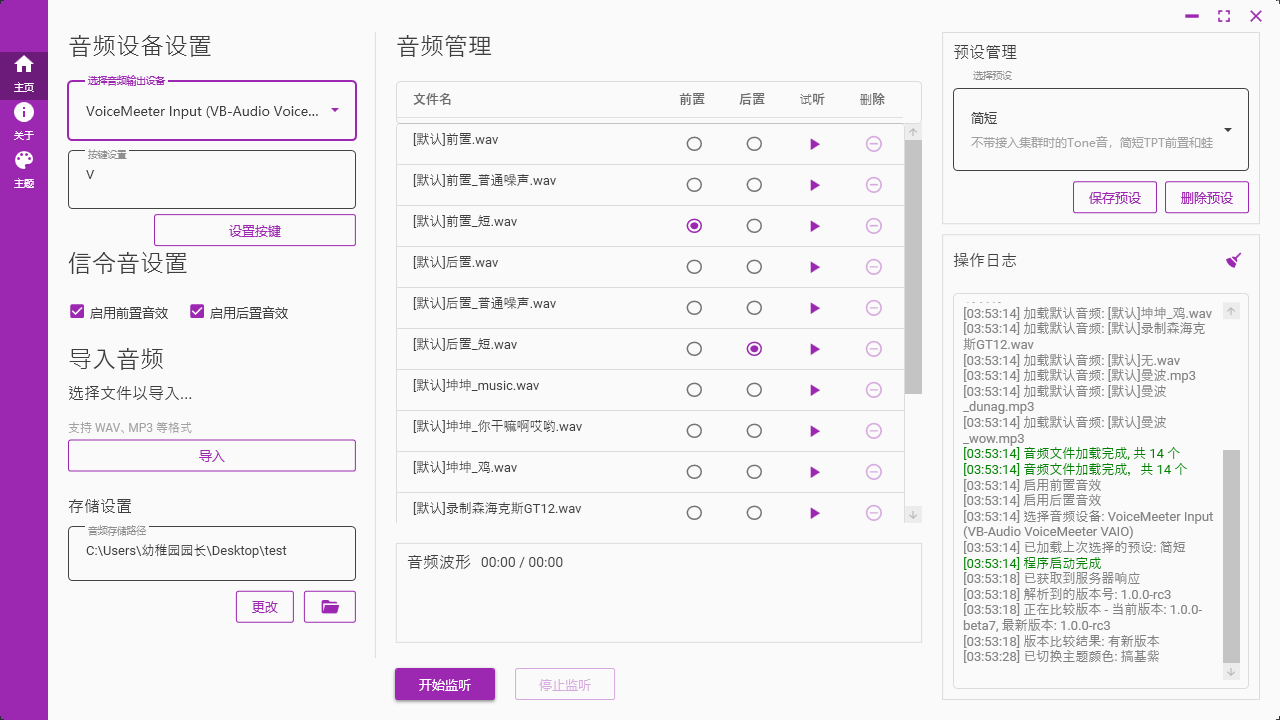Click 开始监听 button

(x=445, y=685)
